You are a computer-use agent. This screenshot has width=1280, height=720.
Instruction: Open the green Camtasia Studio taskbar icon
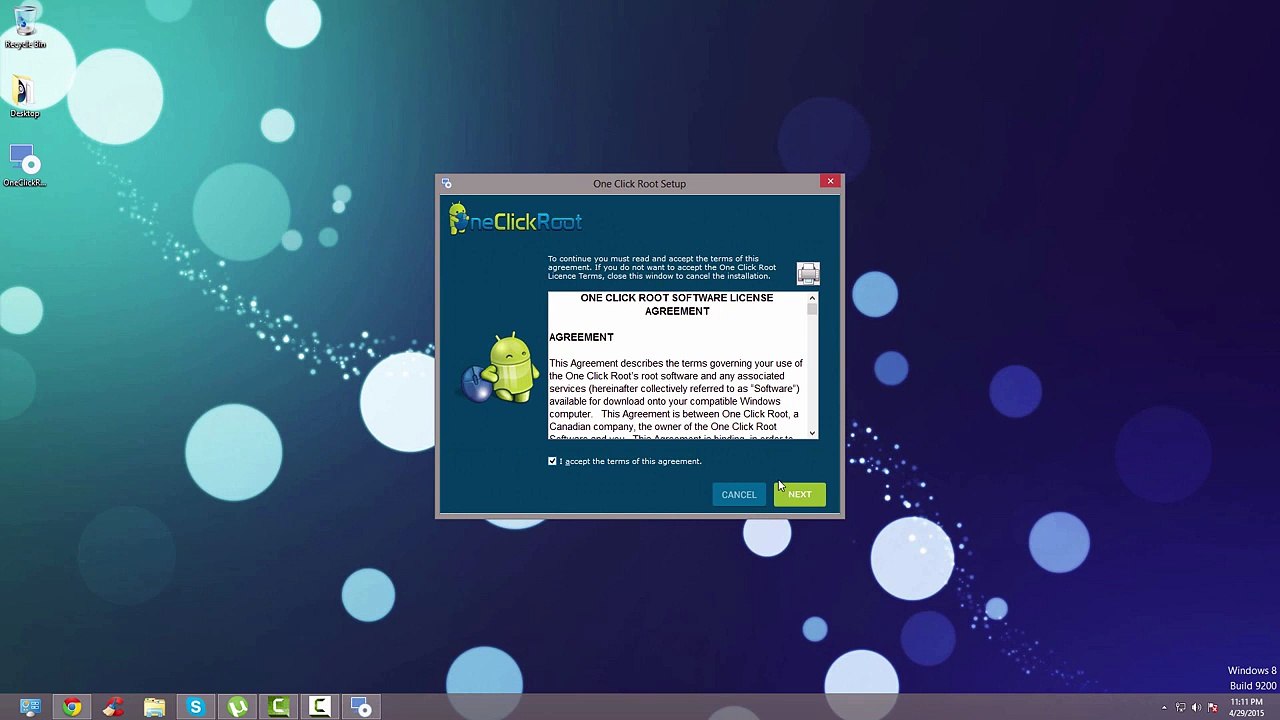(279, 707)
